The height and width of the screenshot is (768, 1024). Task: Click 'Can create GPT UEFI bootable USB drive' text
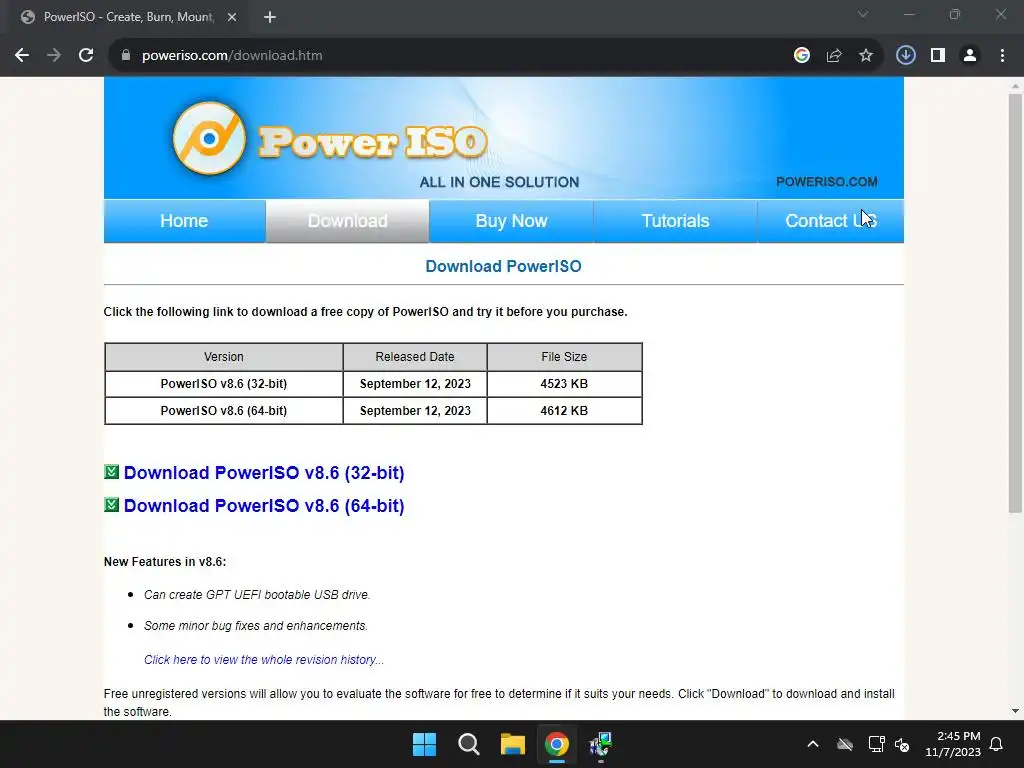click(257, 595)
